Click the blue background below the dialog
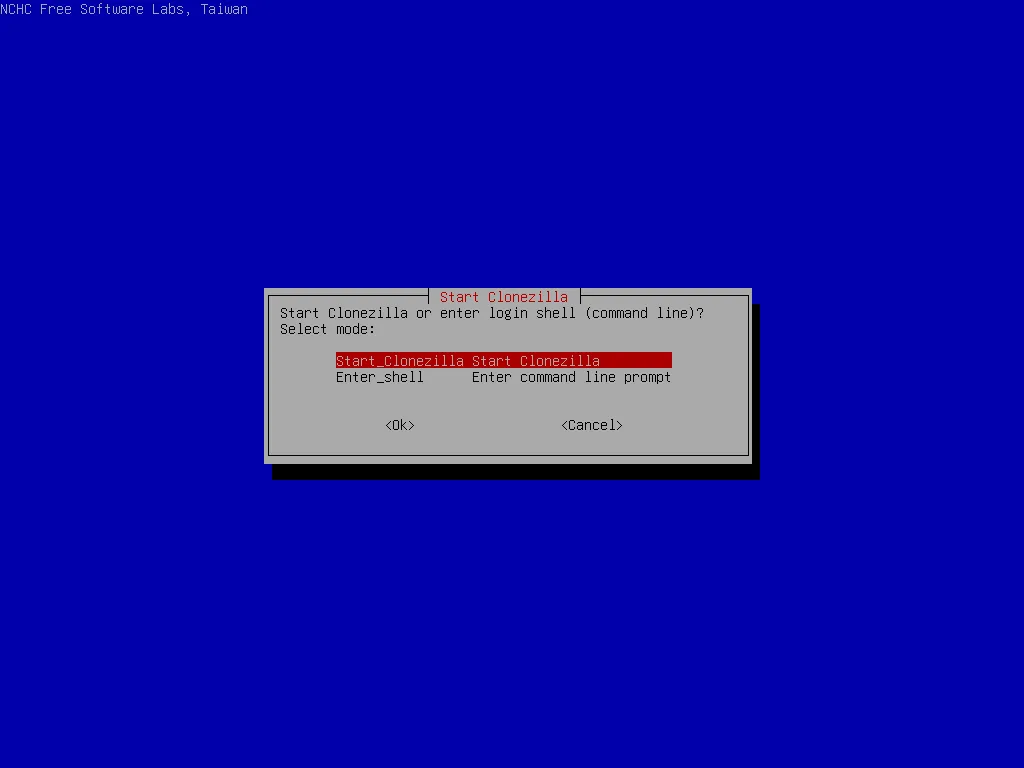 coord(512,620)
